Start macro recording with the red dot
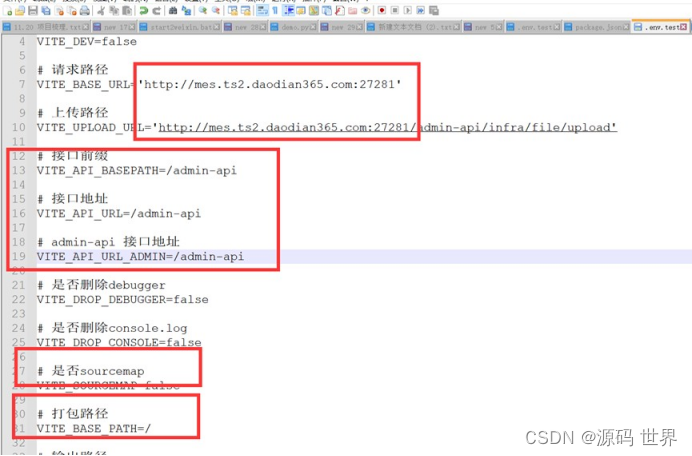 tap(382, 11)
